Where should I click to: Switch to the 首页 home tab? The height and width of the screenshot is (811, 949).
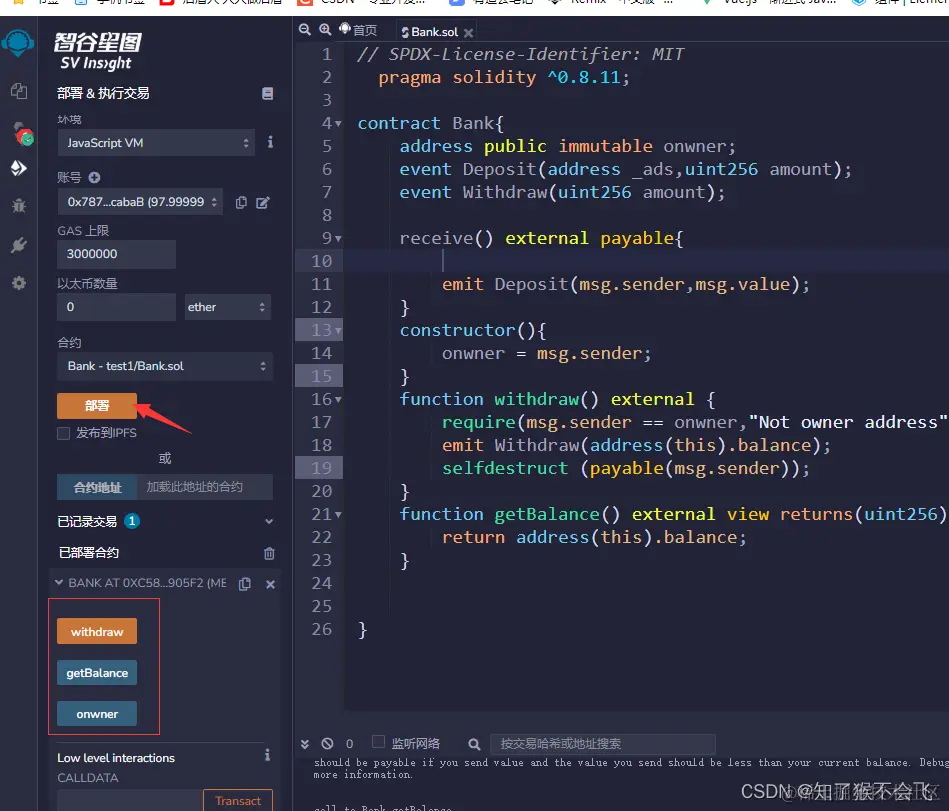(358, 30)
